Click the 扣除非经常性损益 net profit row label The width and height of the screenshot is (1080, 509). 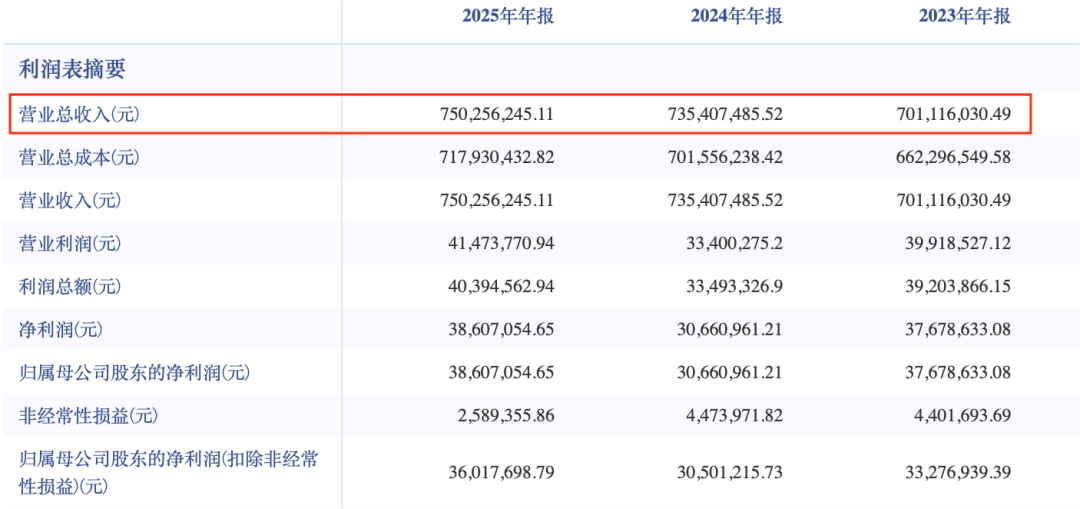(169, 472)
